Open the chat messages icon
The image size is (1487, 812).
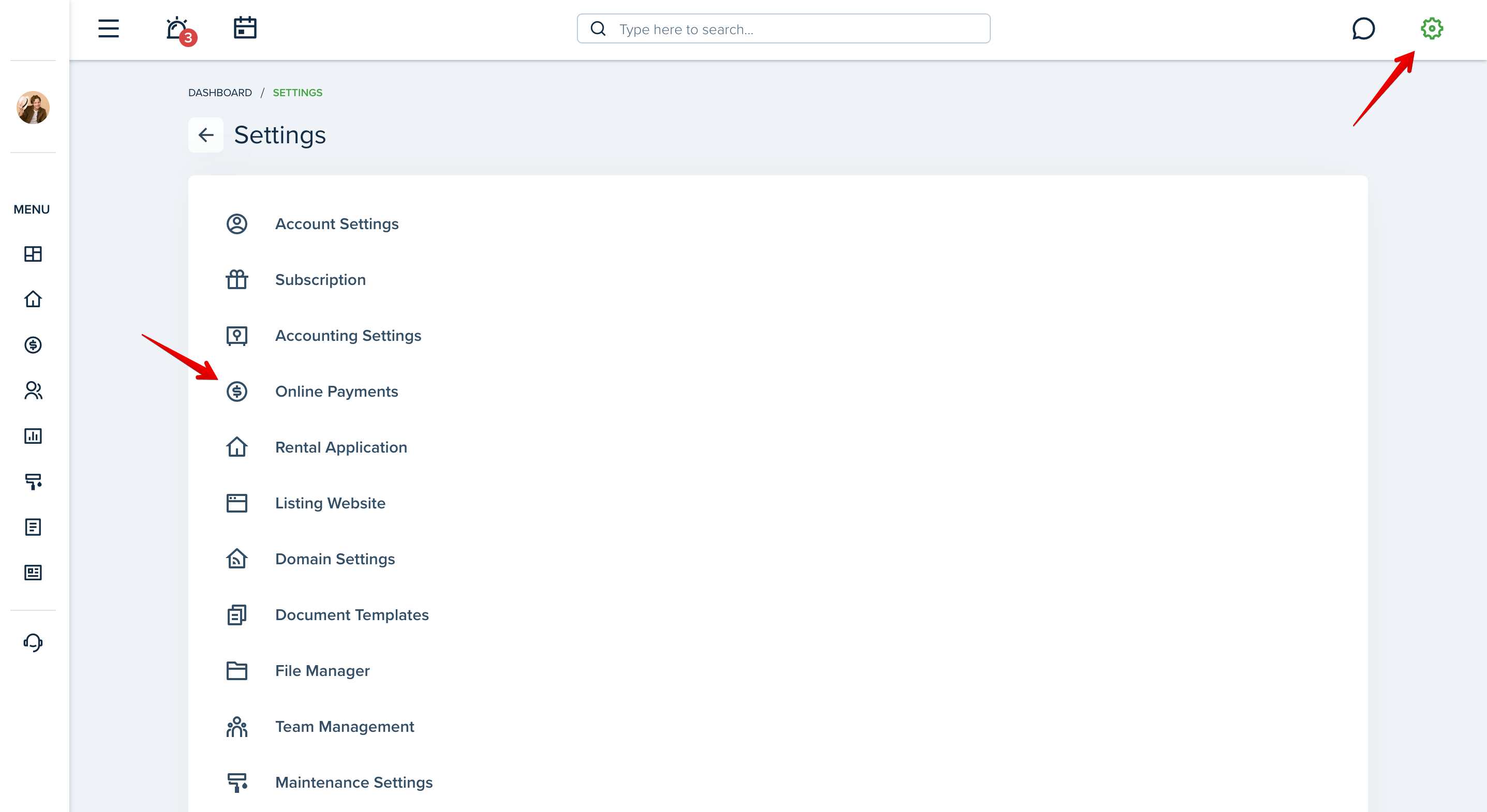(1363, 28)
